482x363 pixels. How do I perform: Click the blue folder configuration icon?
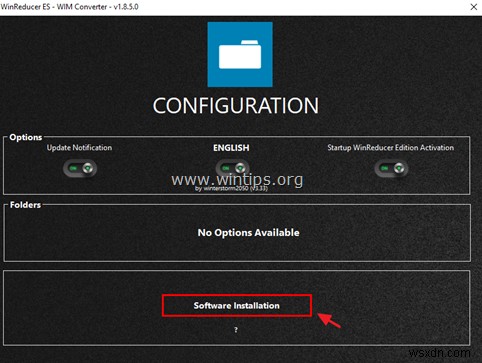(x=240, y=54)
